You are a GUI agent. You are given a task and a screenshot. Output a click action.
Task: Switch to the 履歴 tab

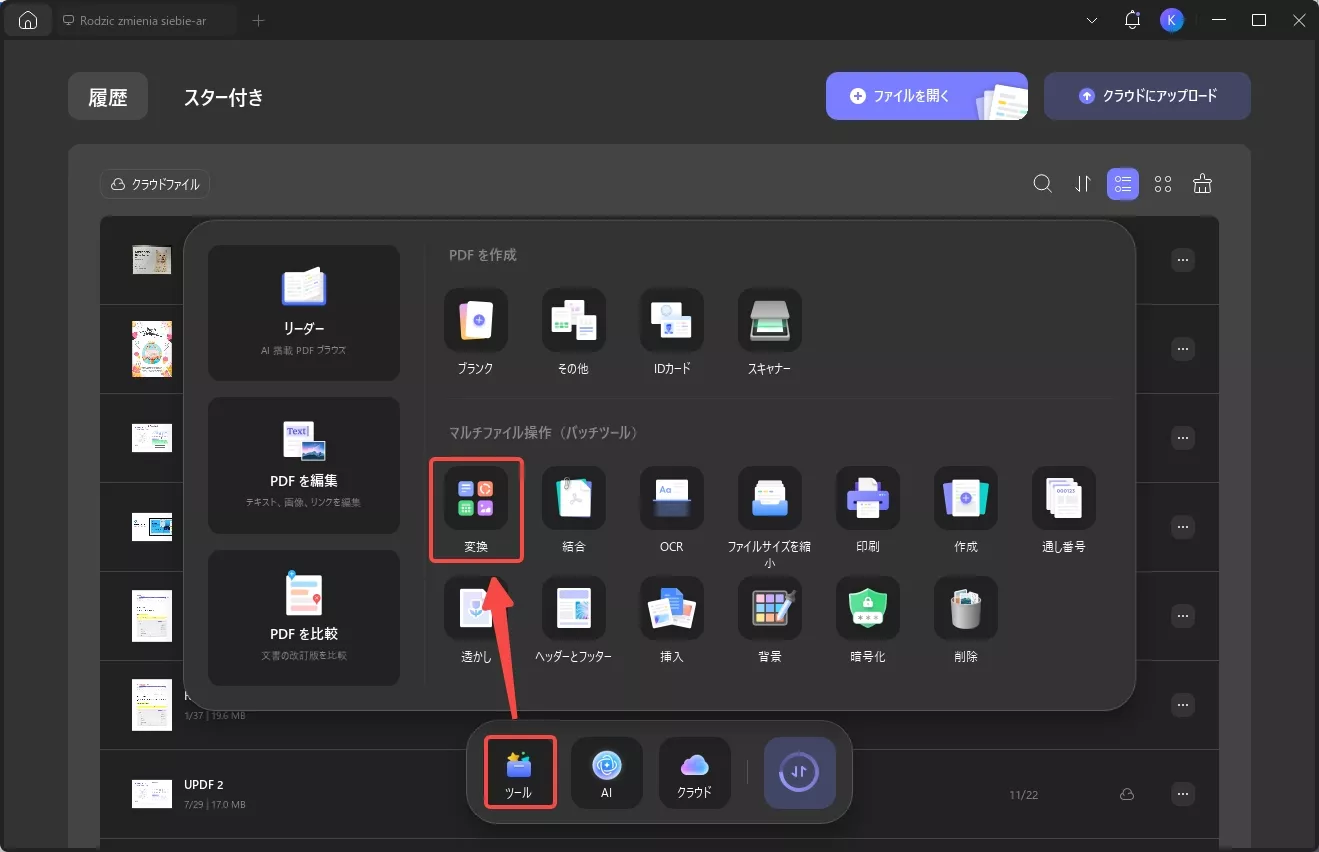[108, 97]
